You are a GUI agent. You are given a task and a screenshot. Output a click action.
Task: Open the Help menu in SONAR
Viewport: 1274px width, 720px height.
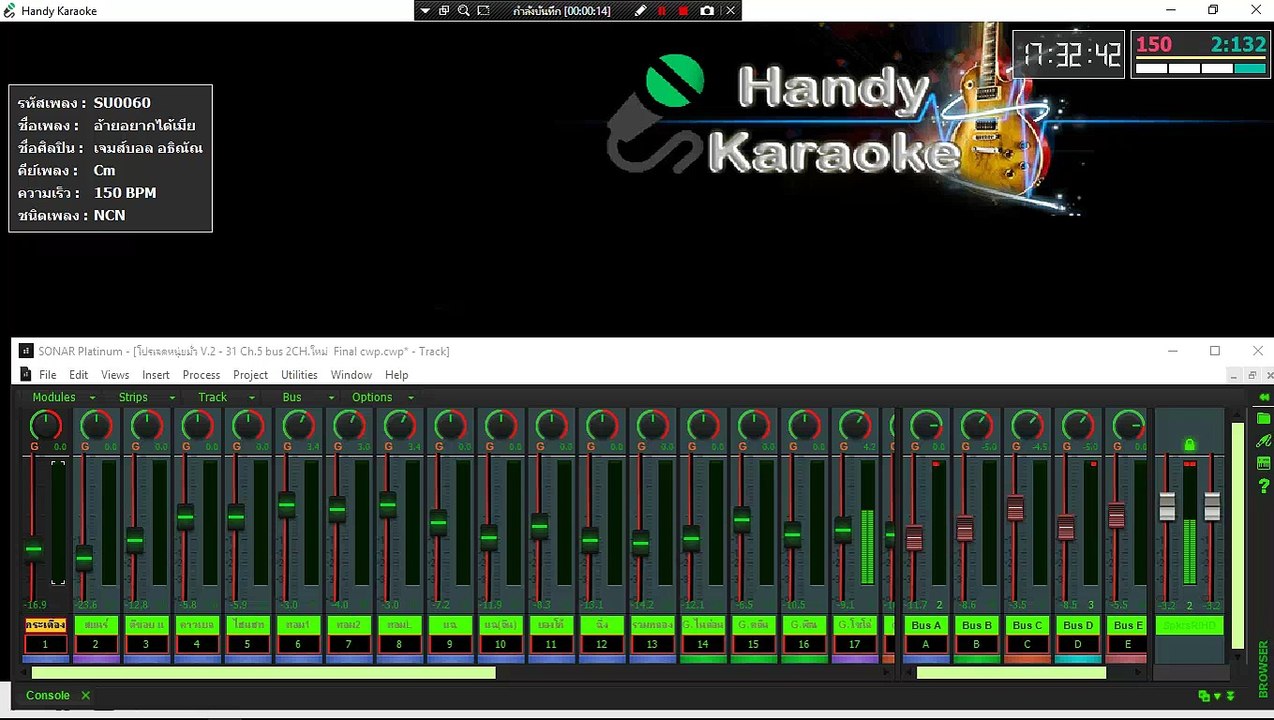coord(397,375)
